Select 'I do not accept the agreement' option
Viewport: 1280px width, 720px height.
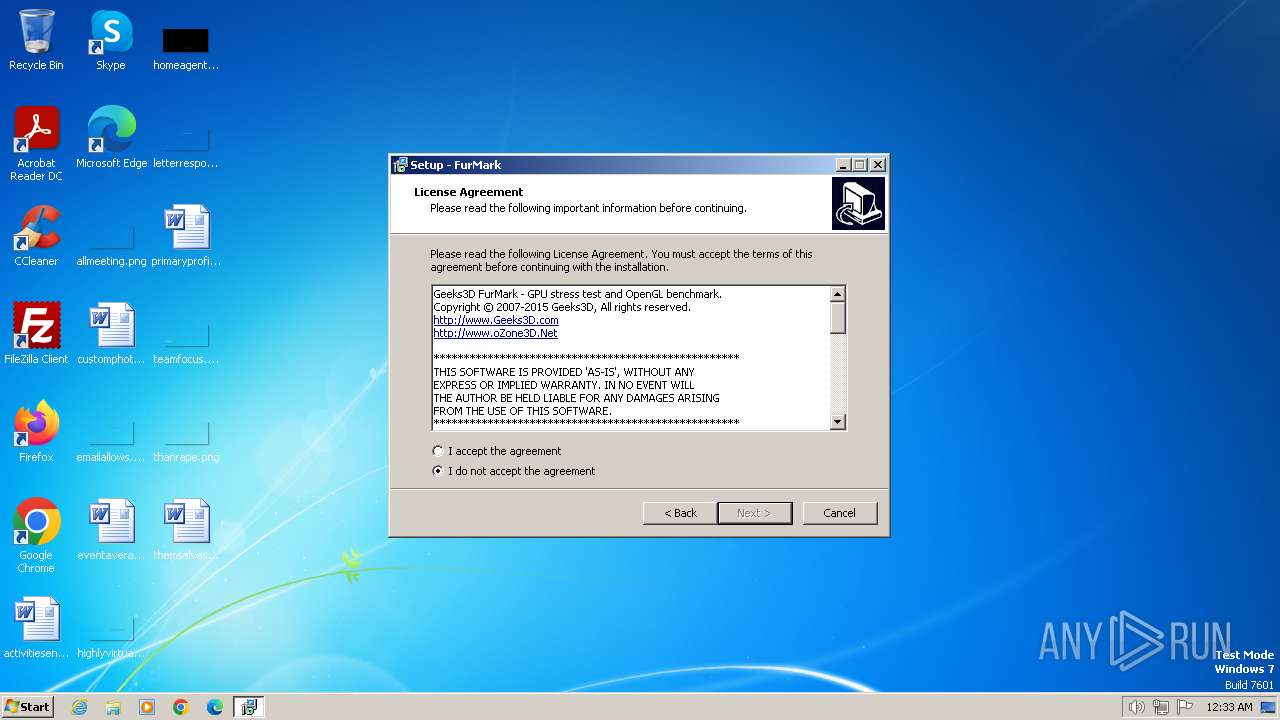(x=513, y=471)
